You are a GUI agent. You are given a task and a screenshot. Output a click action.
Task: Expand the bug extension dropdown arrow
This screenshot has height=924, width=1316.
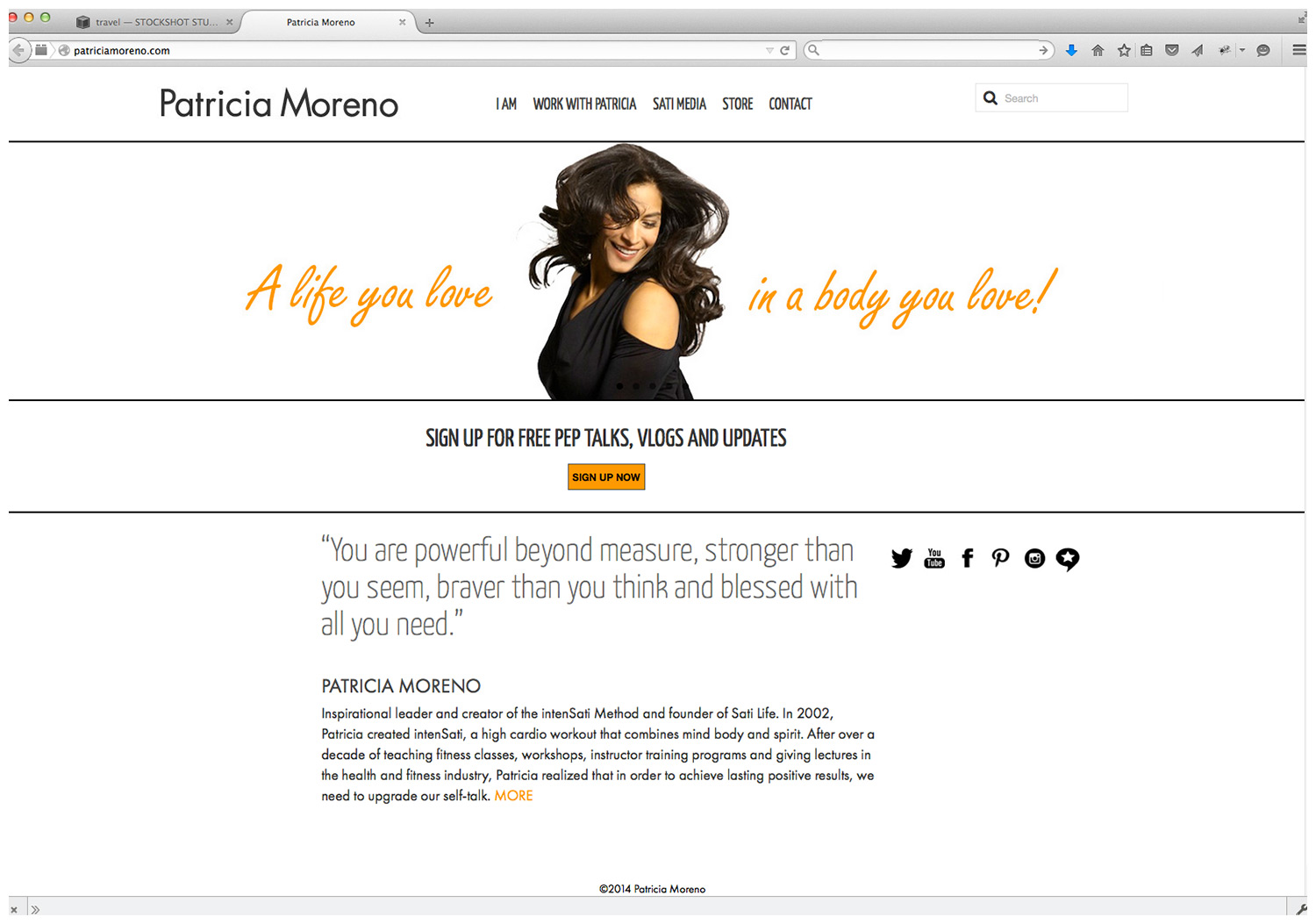(x=1242, y=50)
